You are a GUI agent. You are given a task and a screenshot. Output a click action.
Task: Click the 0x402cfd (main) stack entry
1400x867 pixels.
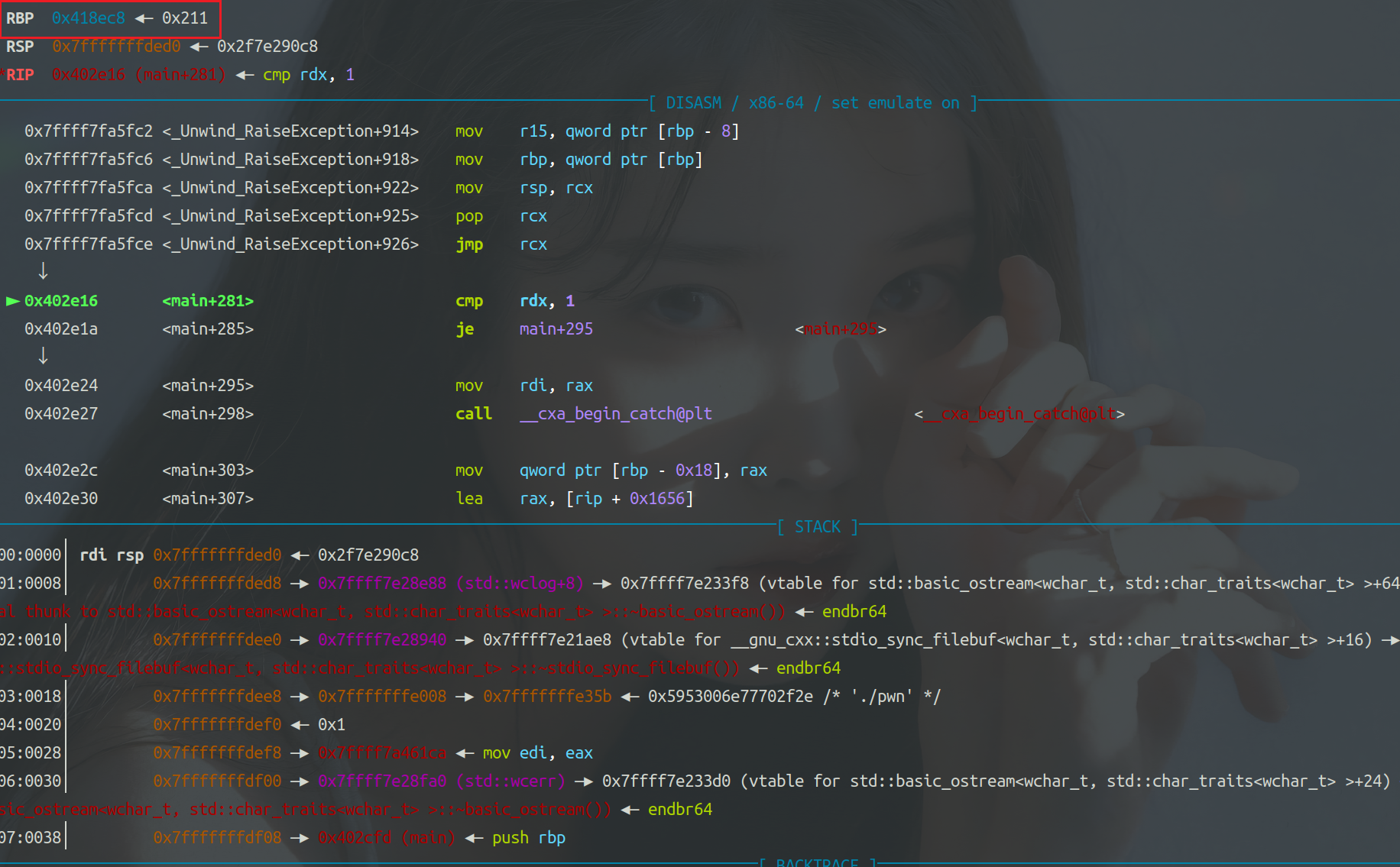tap(386, 838)
